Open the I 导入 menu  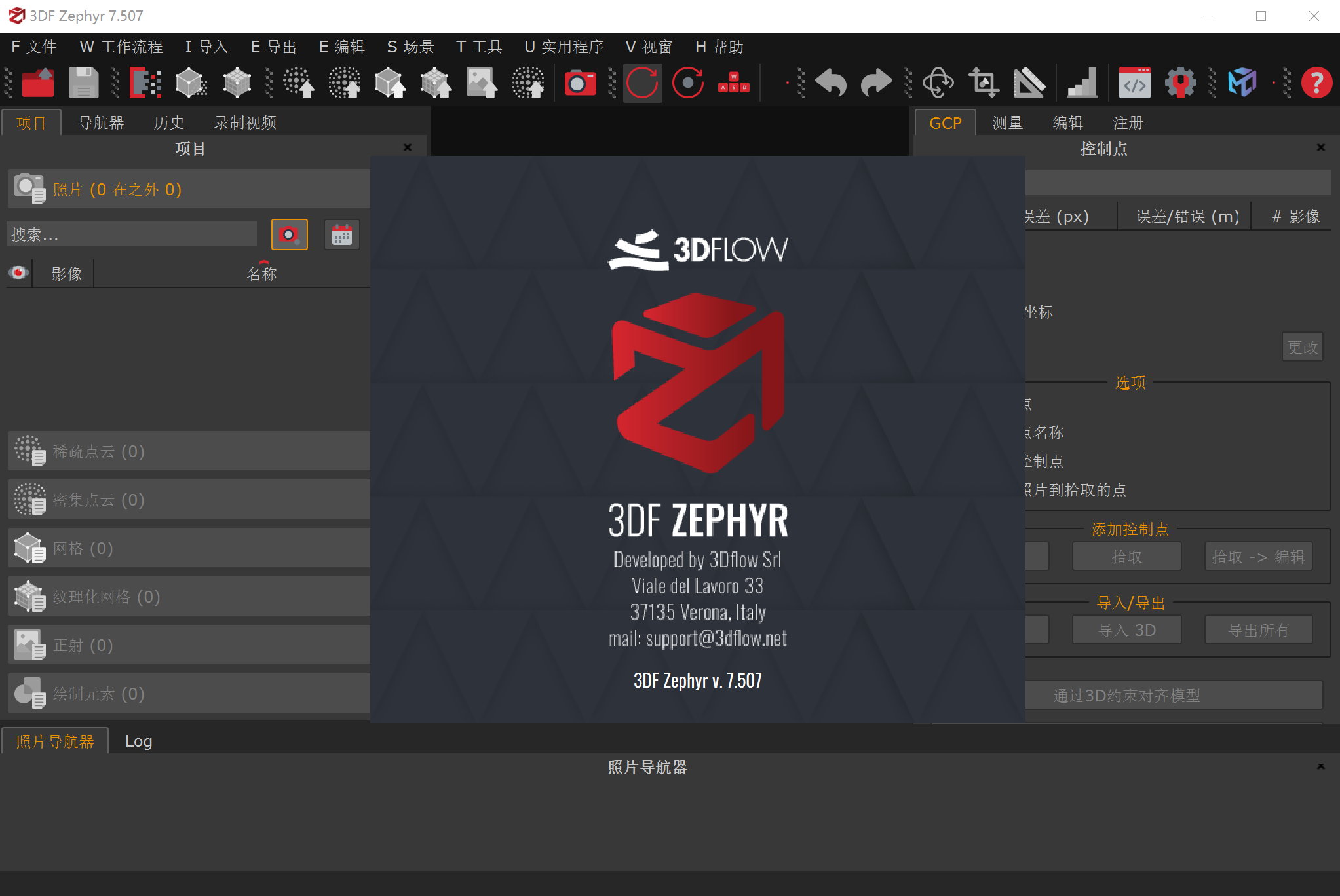(x=206, y=47)
